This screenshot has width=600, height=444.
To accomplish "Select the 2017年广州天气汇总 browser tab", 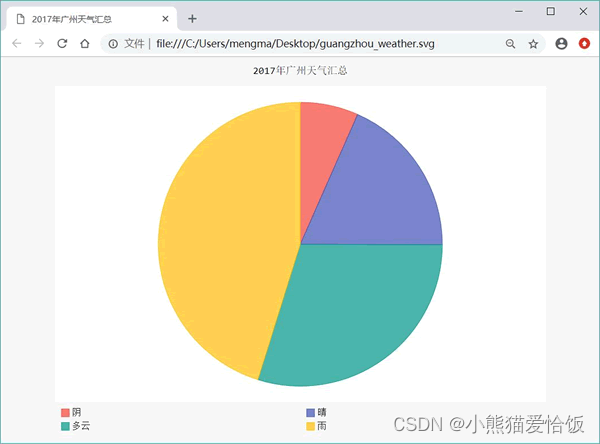I will tap(91, 19).
